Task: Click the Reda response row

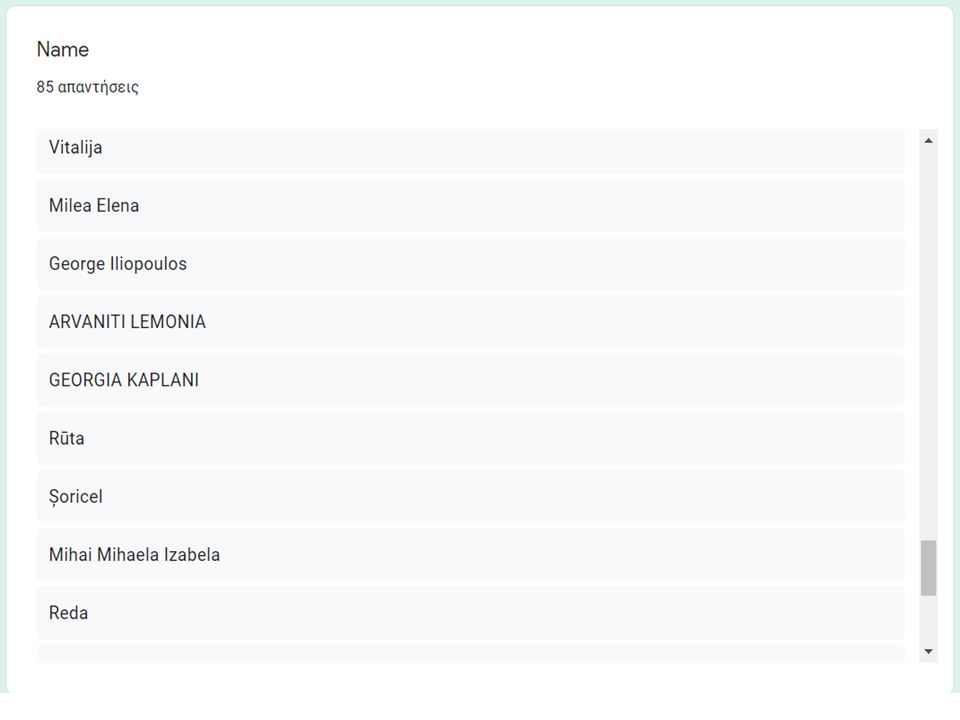Action: (470, 612)
